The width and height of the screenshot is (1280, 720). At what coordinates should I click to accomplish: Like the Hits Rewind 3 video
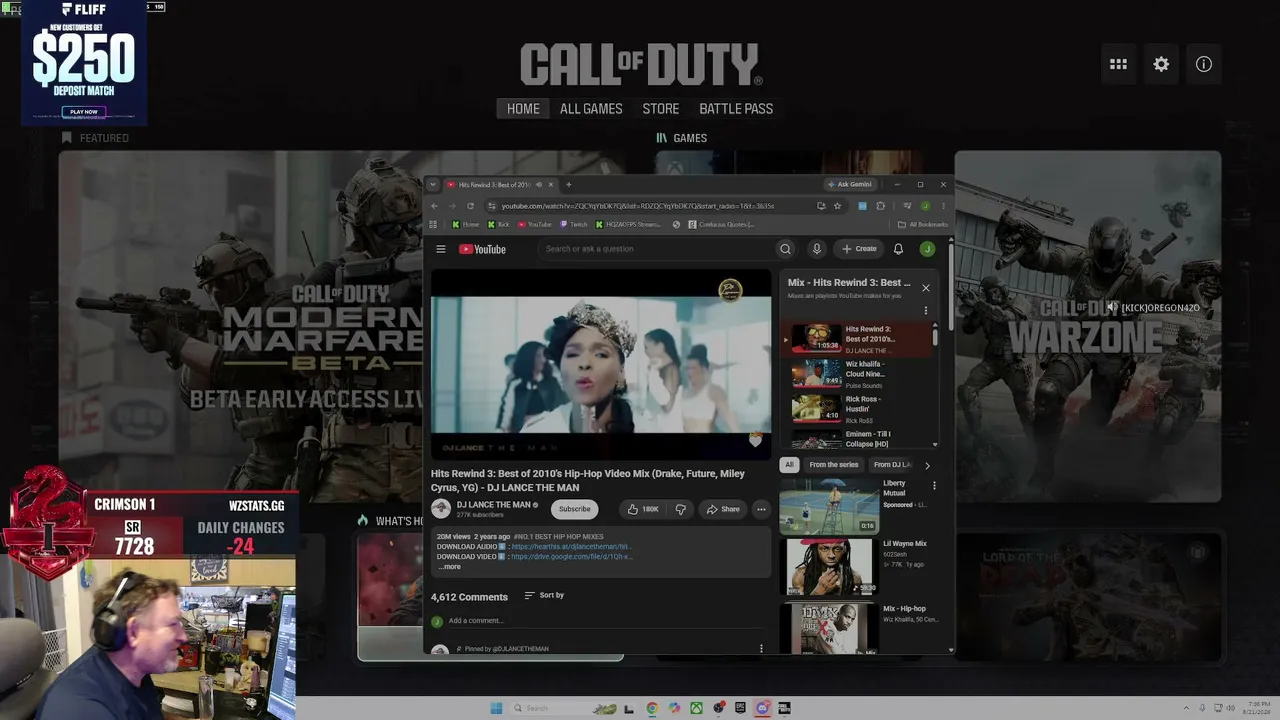(x=642, y=509)
